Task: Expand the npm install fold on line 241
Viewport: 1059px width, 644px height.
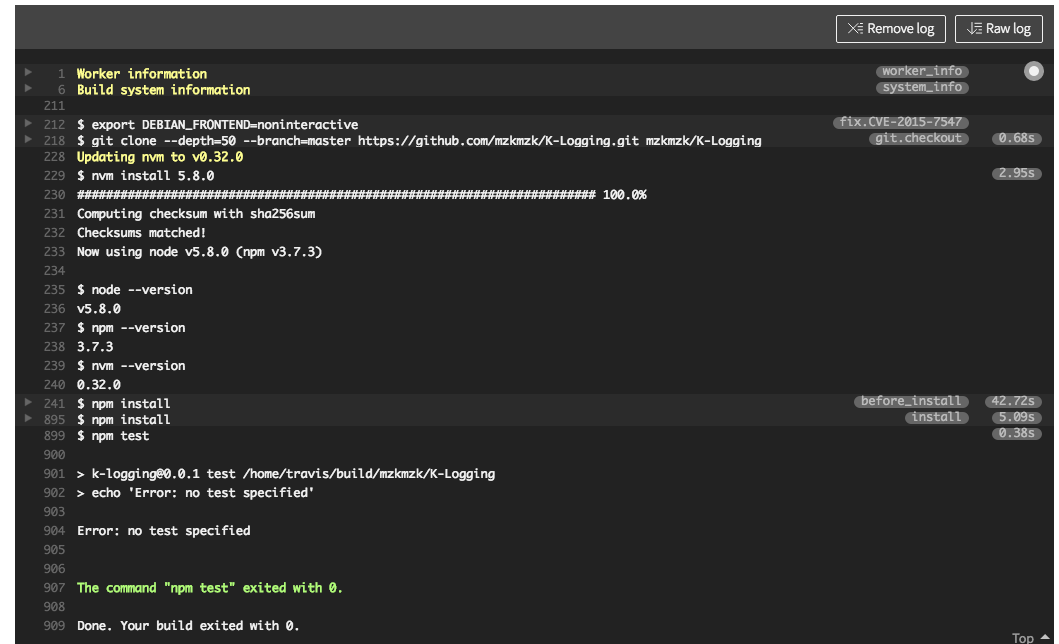Action: (x=29, y=403)
